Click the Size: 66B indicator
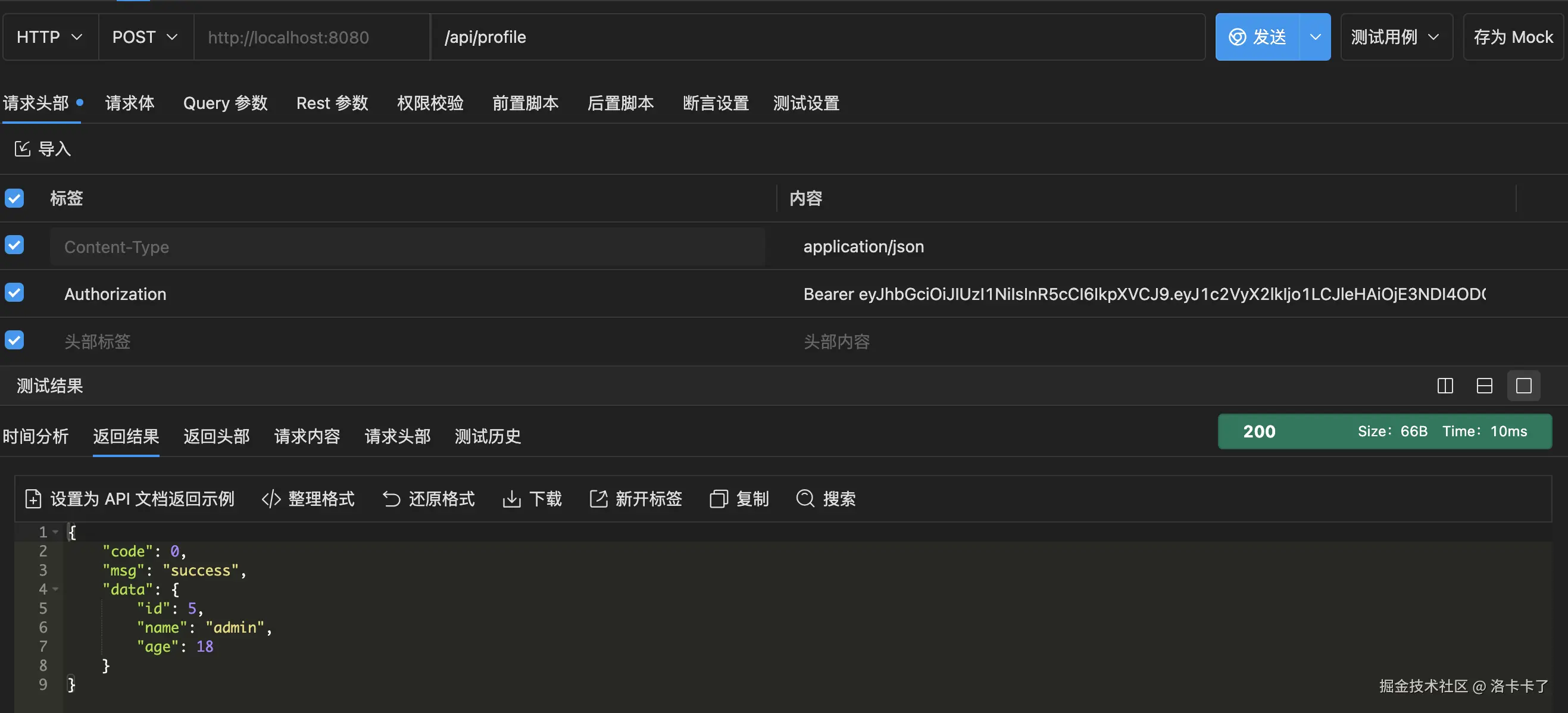This screenshot has width=1568, height=713. tap(1393, 431)
